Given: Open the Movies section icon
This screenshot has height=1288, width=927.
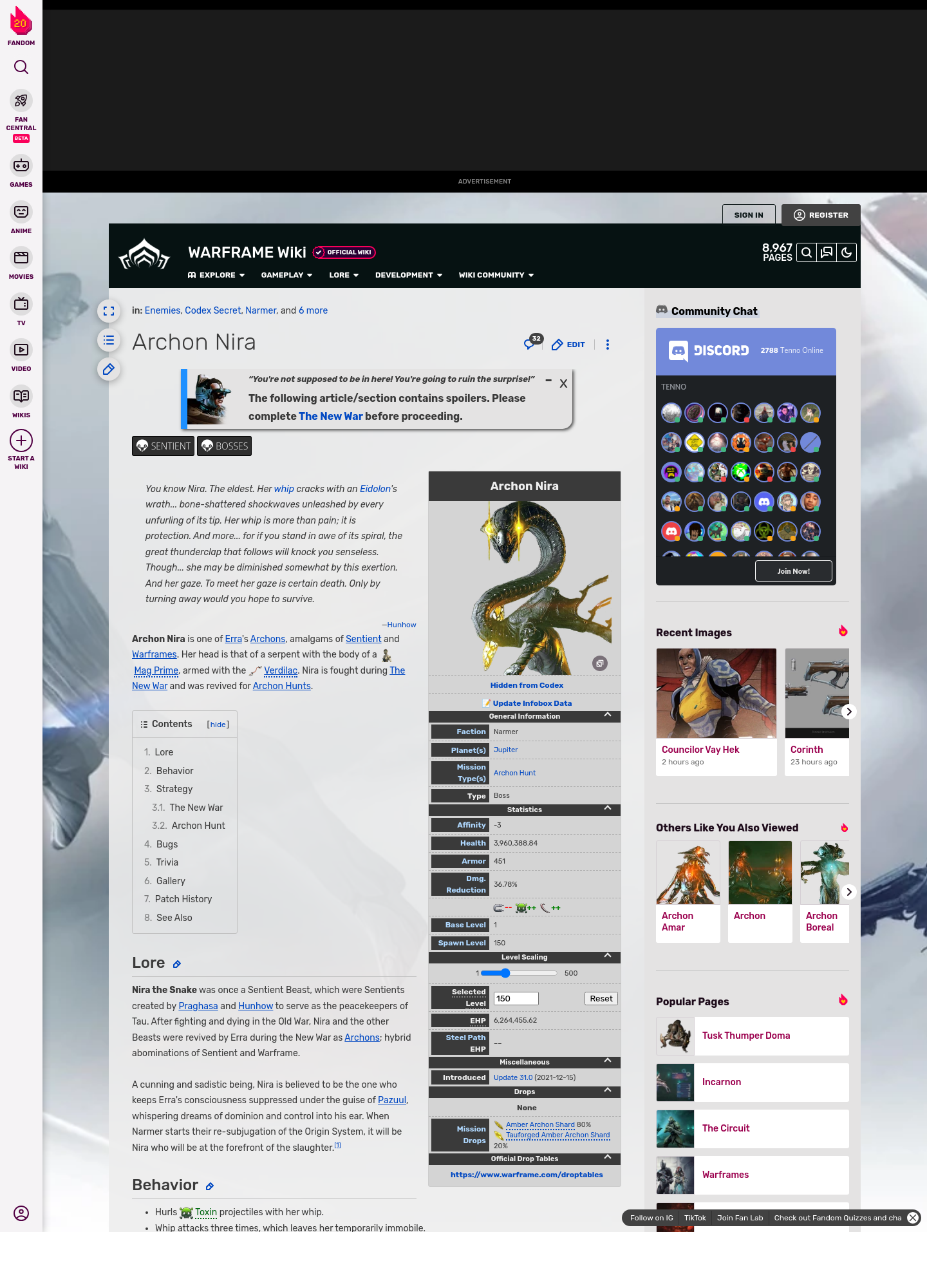Looking at the screenshot, I should pyautogui.click(x=21, y=258).
